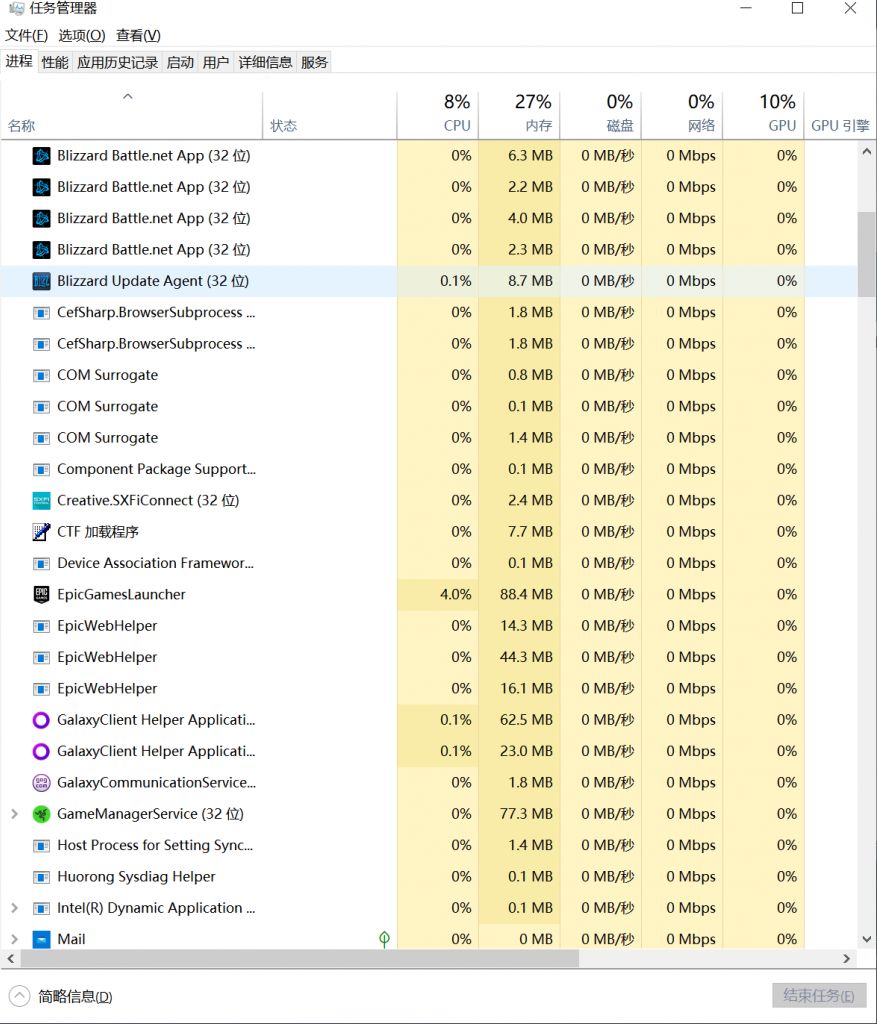Click the Creative.SXFiConnect process icon

click(41, 501)
